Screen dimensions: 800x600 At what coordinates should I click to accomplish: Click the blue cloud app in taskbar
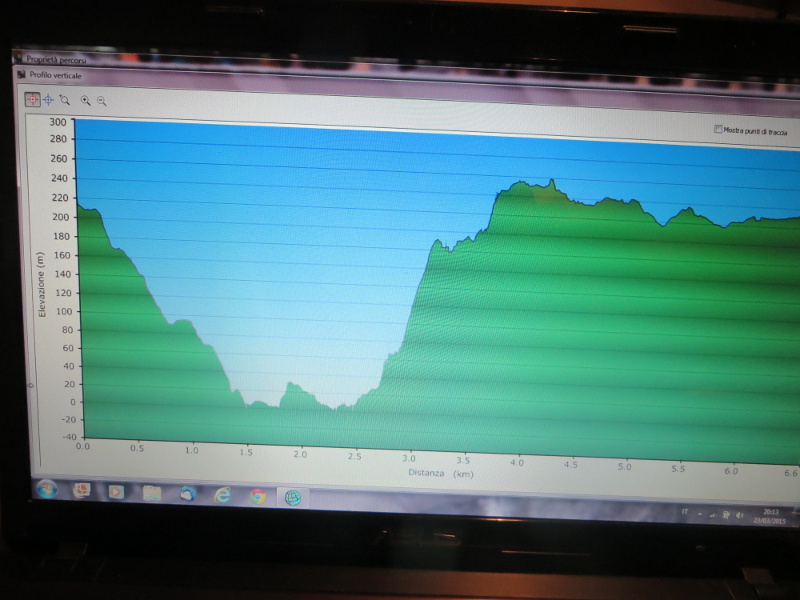(187, 494)
